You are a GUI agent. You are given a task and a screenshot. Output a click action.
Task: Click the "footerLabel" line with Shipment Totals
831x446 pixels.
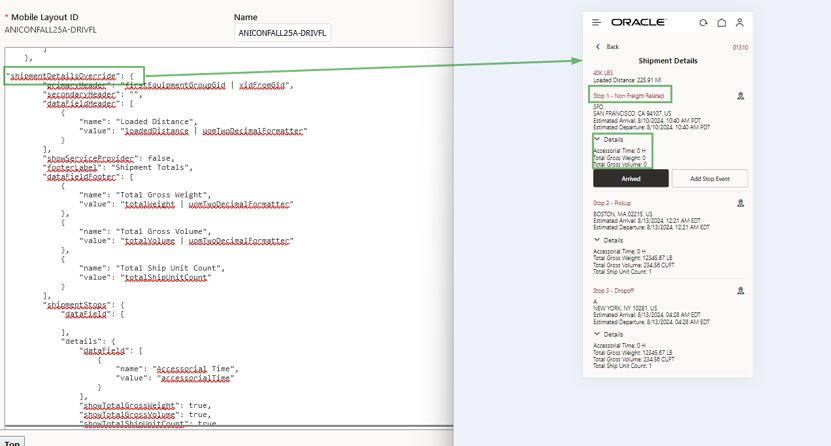tap(118, 167)
